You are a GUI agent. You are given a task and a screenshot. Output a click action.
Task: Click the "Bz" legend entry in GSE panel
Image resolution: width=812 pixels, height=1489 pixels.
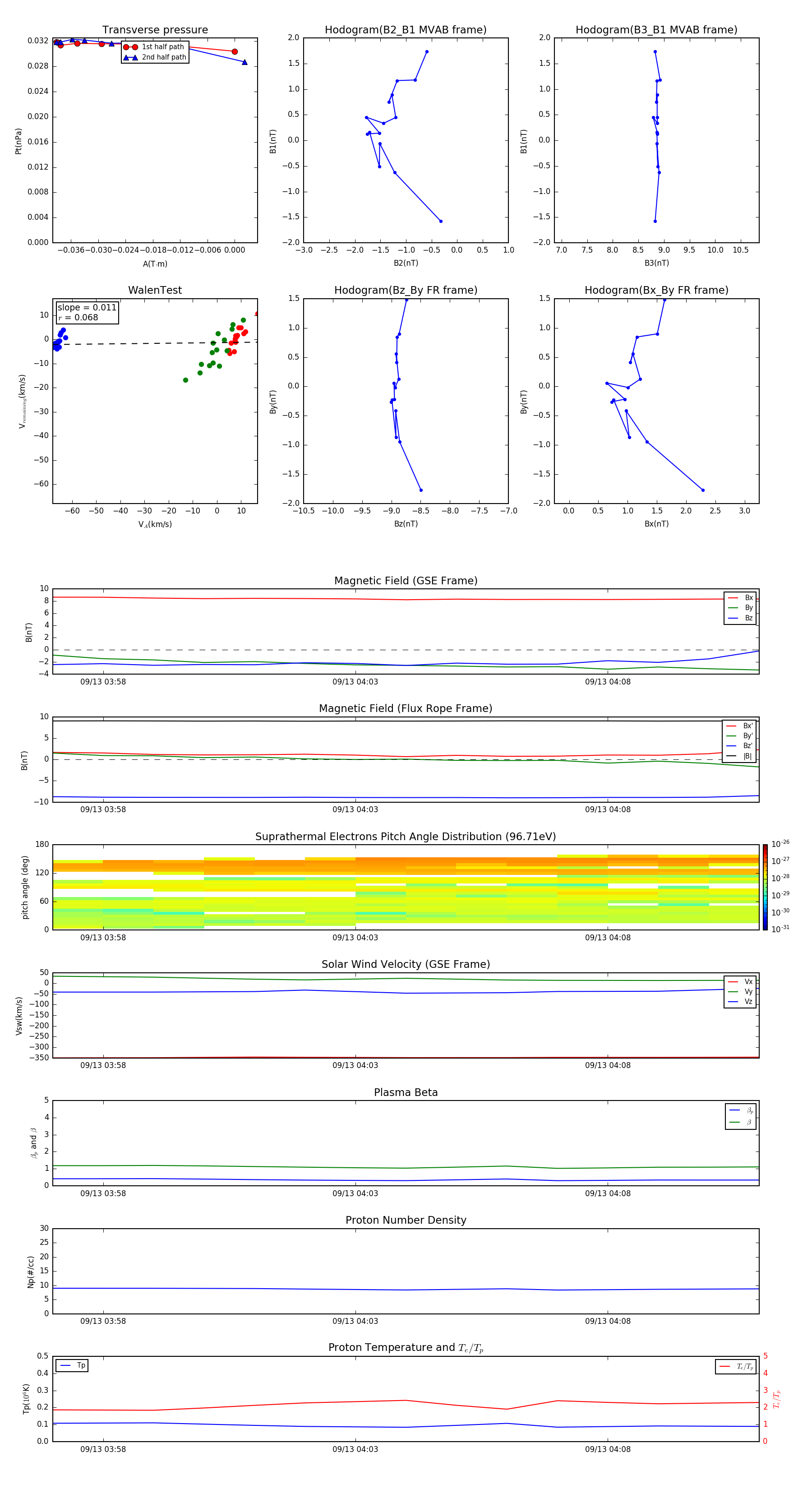pos(740,619)
